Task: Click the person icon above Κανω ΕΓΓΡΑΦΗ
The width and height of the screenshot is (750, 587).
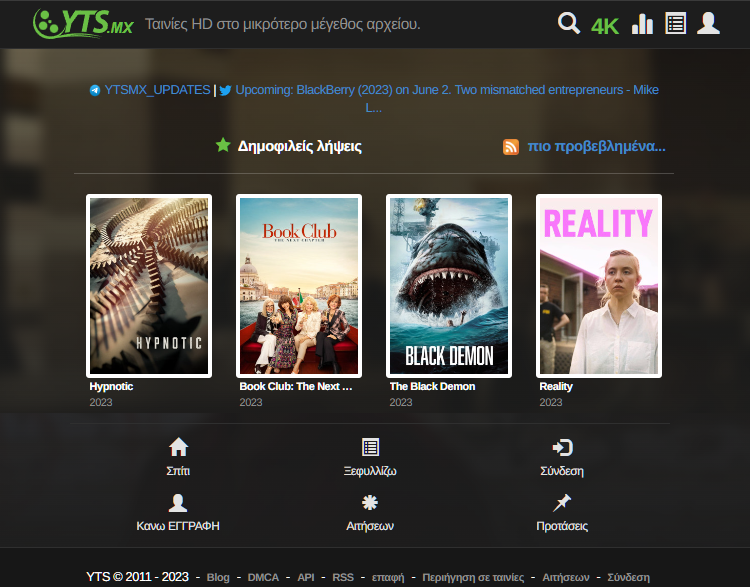Action: click(178, 503)
